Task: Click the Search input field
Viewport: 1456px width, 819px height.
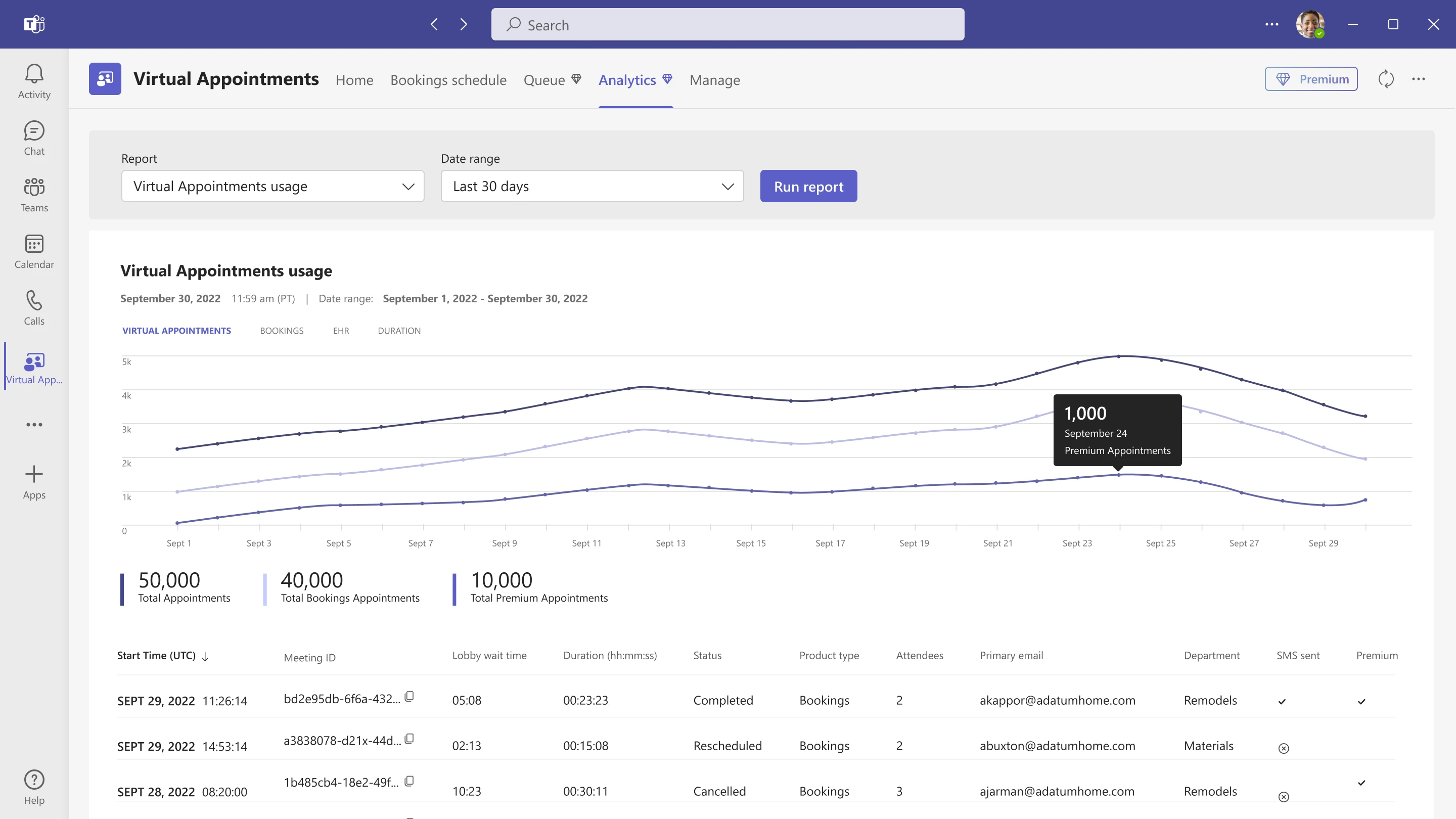Action: point(727,25)
